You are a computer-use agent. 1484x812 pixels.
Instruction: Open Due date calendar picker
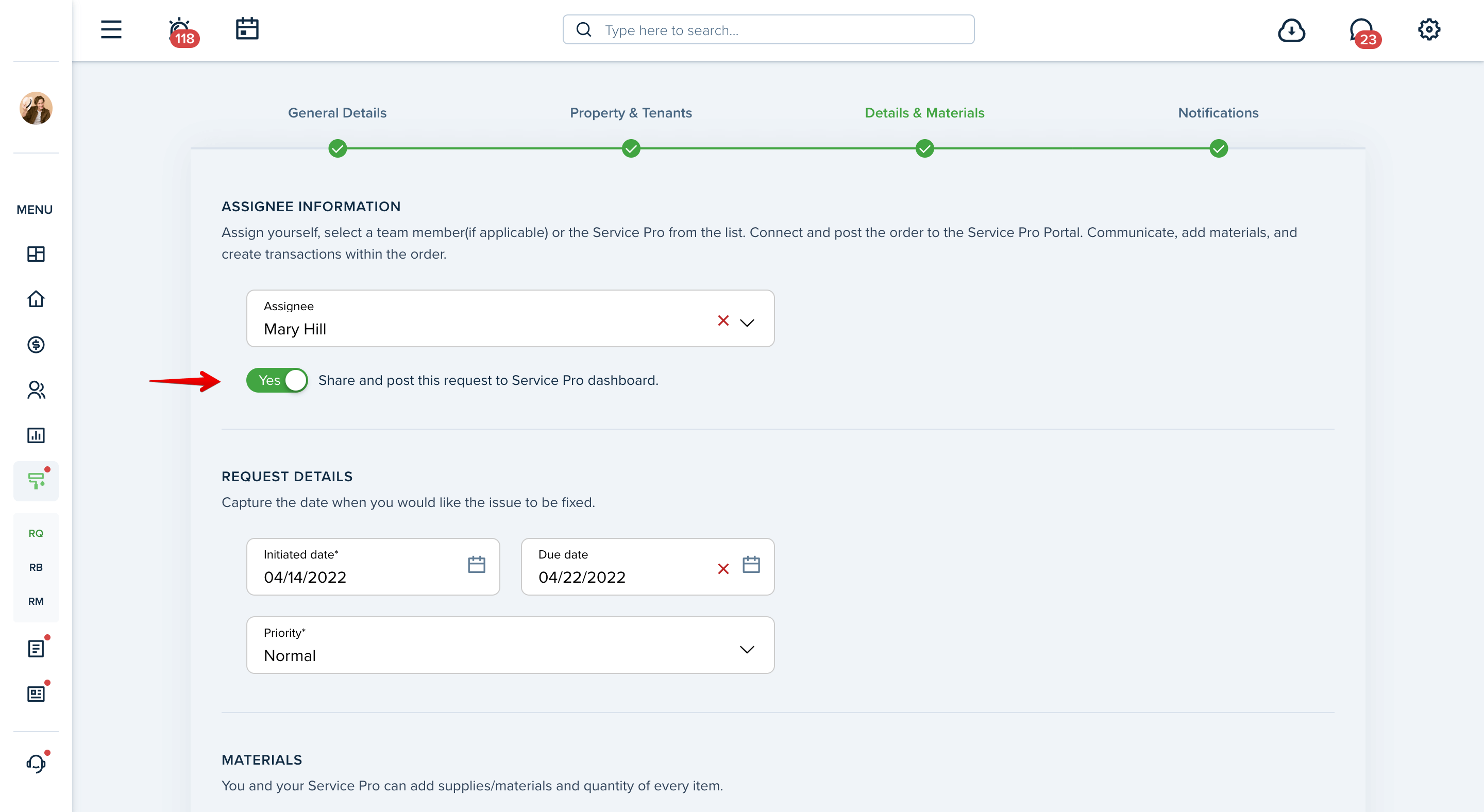point(751,564)
